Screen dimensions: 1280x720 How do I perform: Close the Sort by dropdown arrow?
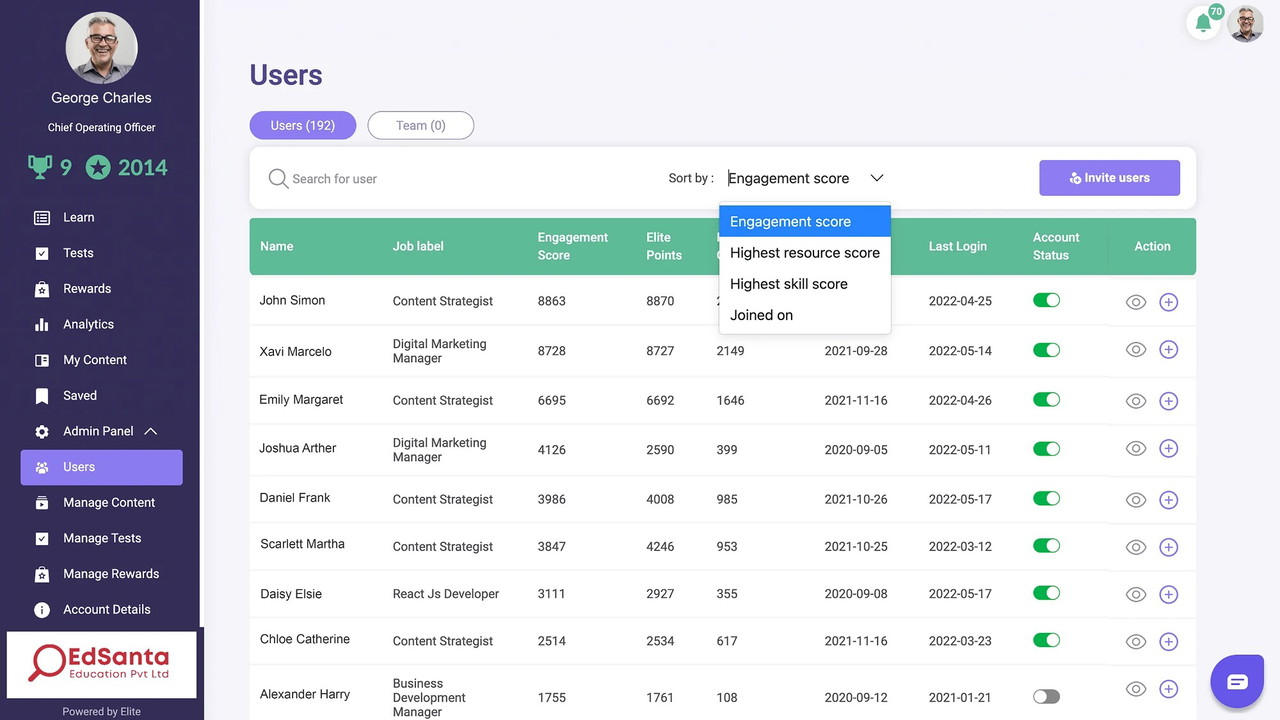(877, 178)
